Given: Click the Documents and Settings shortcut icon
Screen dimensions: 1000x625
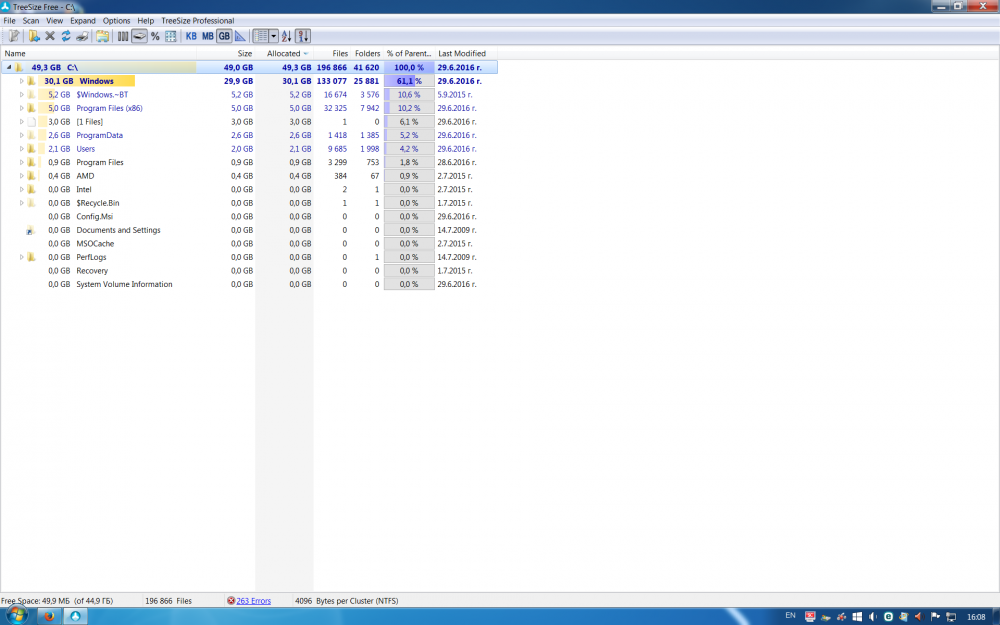Looking at the screenshot, I should pyautogui.click(x=30, y=230).
